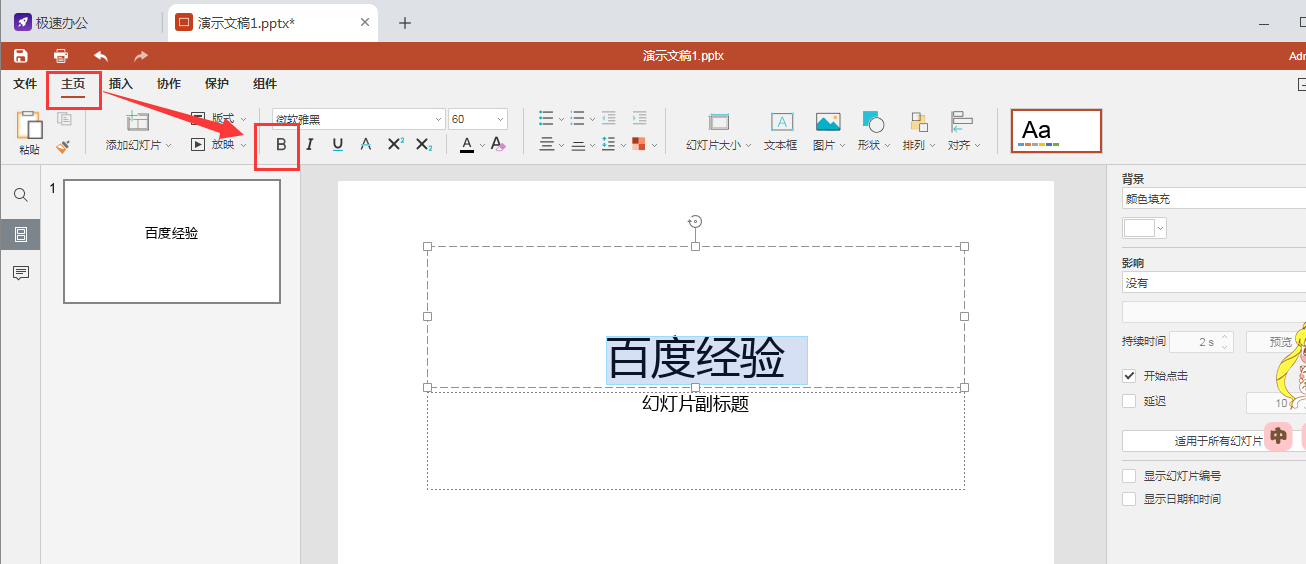Click the Redo arrow icon
This screenshot has width=1306, height=564.
click(x=141, y=56)
